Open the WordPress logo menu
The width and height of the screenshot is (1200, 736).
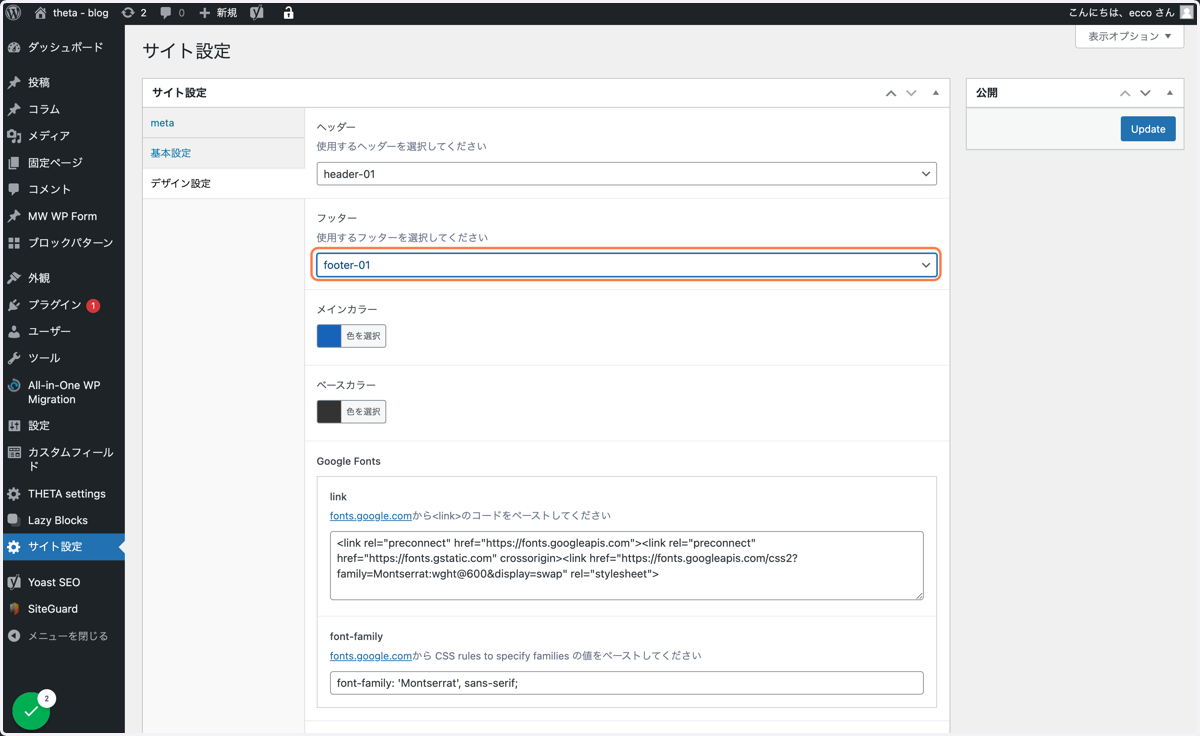tap(14, 13)
